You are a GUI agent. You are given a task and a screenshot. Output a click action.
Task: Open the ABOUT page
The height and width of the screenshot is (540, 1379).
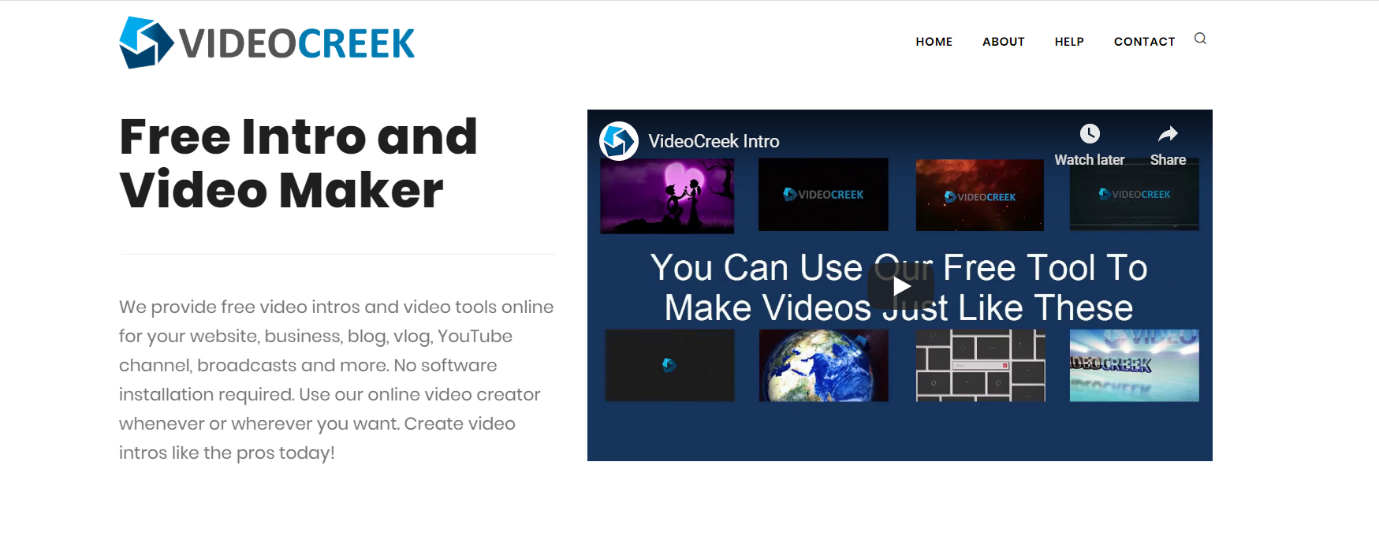pyautogui.click(x=1003, y=42)
